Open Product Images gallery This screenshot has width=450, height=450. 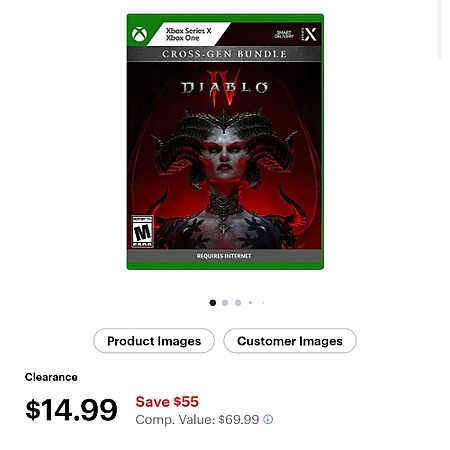click(x=154, y=341)
